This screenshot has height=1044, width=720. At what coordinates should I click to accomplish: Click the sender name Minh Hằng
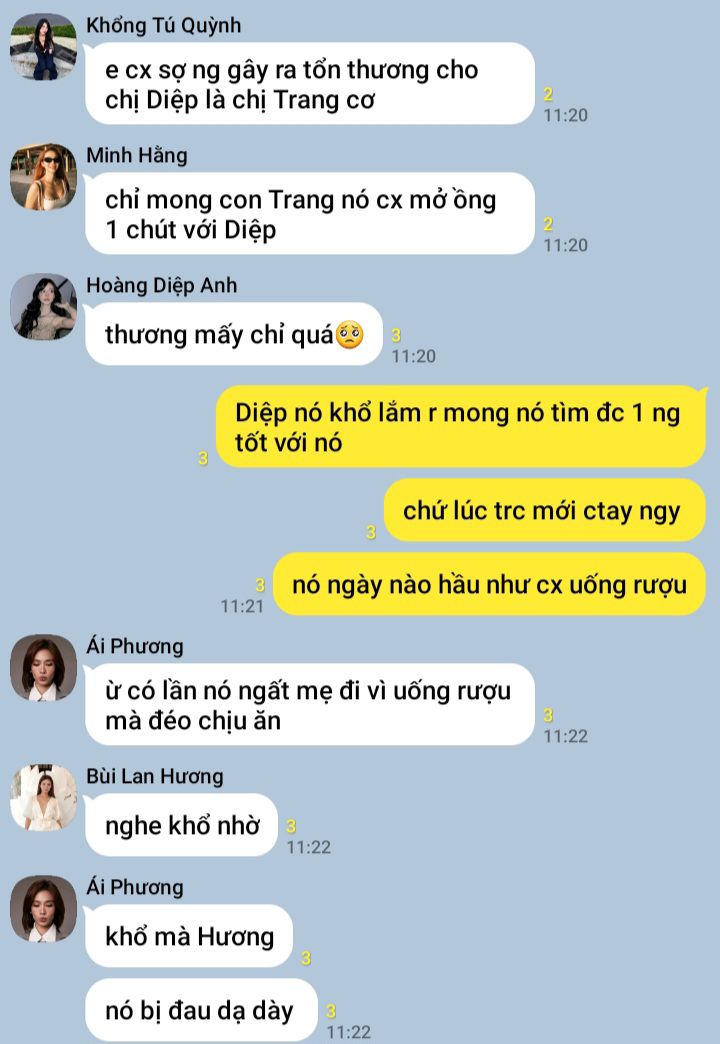click(137, 155)
